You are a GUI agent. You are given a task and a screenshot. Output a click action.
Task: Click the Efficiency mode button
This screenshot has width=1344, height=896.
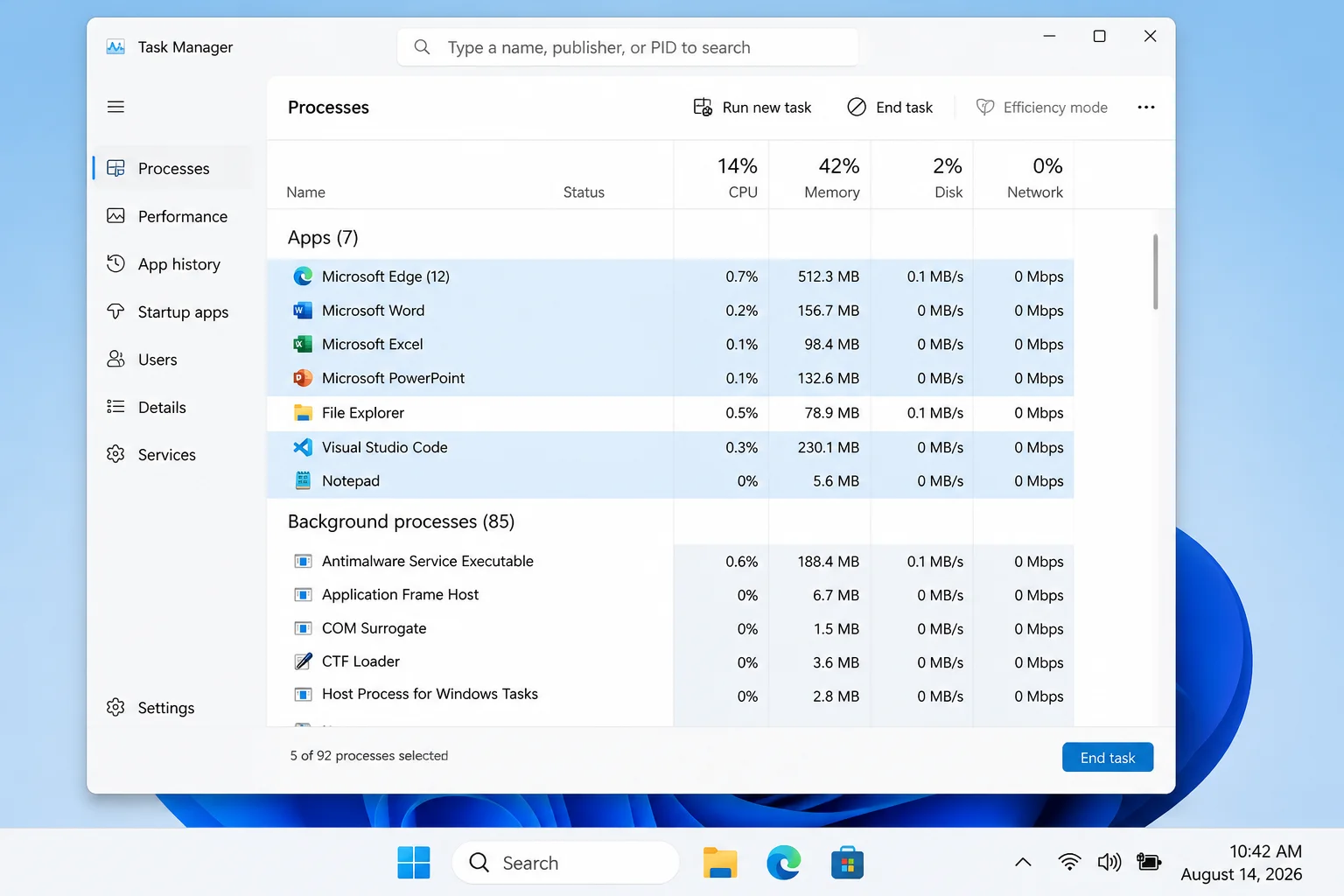tap(1041, 107)
